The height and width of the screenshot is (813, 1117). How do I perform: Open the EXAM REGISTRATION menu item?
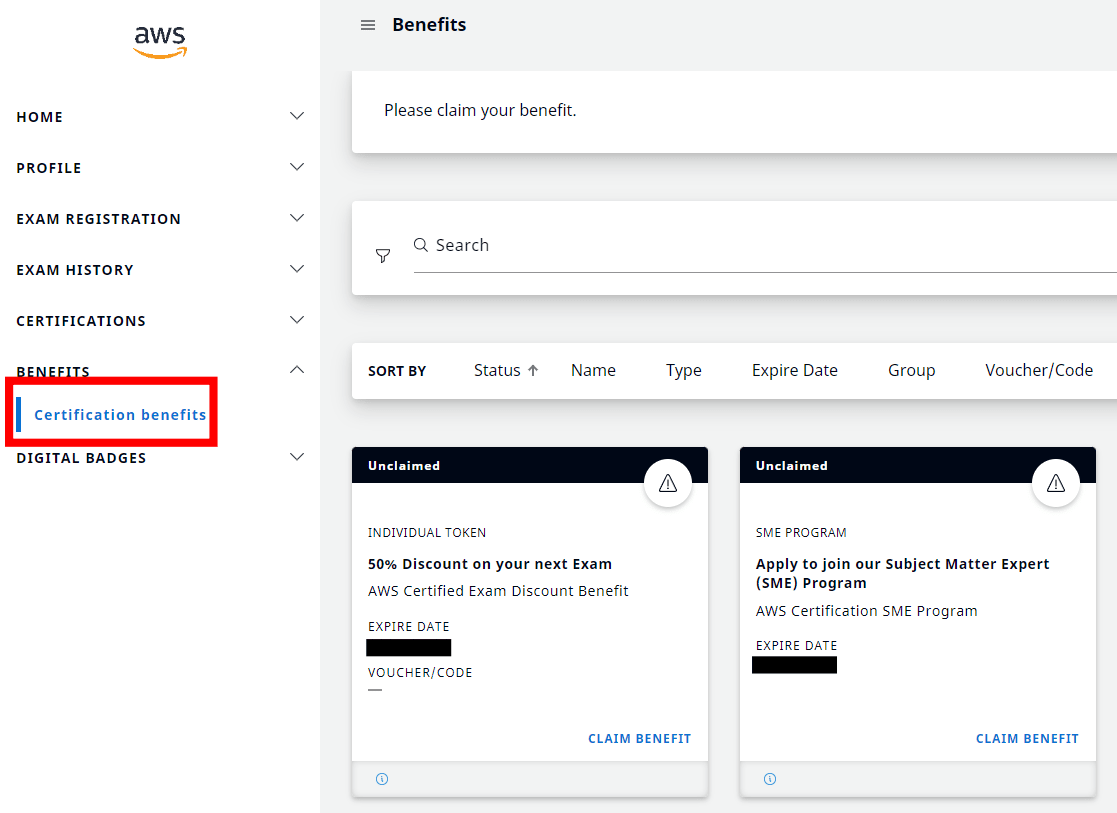(98, 219)
